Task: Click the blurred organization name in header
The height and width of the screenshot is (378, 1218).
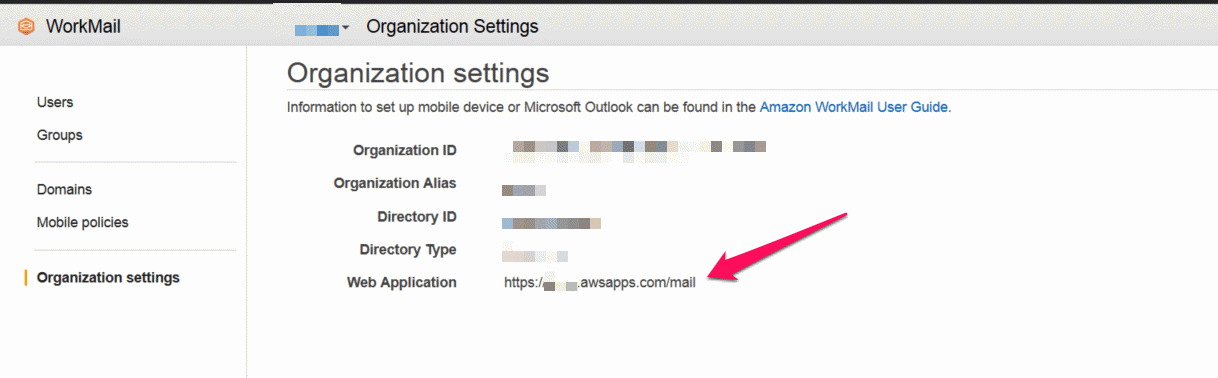Action: tap(317, 28)
